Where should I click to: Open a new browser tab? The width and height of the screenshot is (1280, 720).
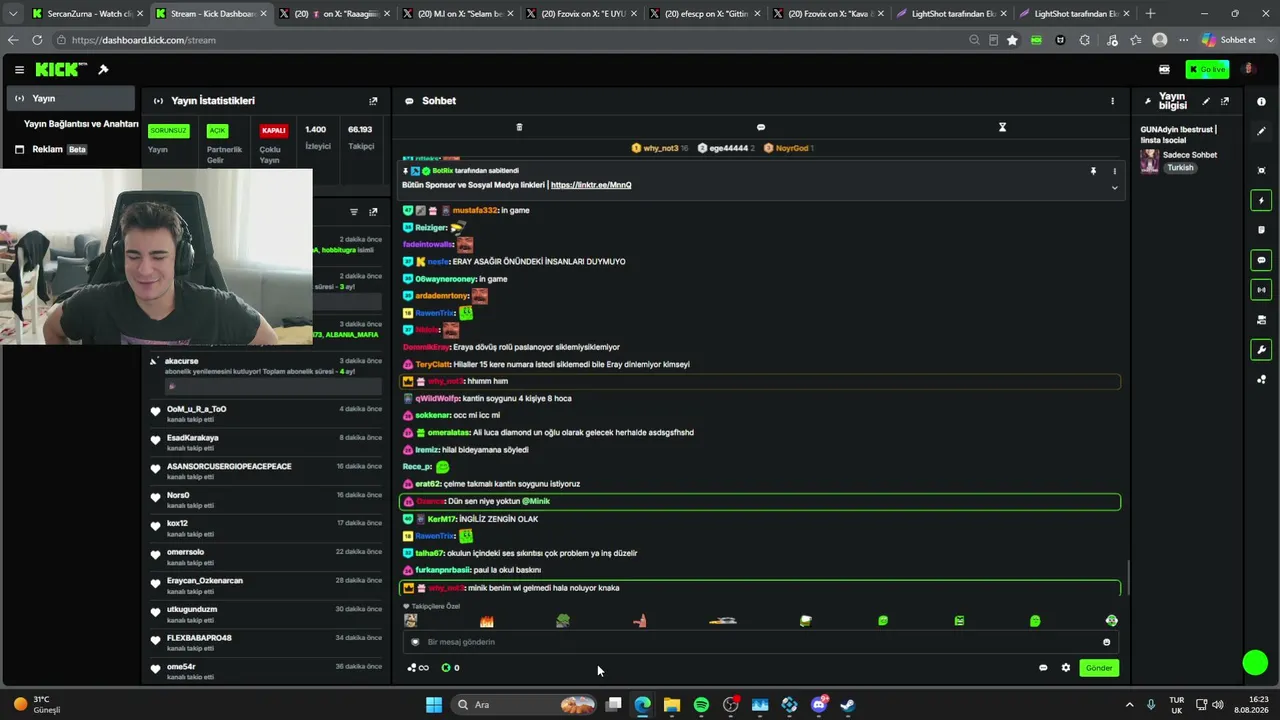click(x=1150, y=14)
